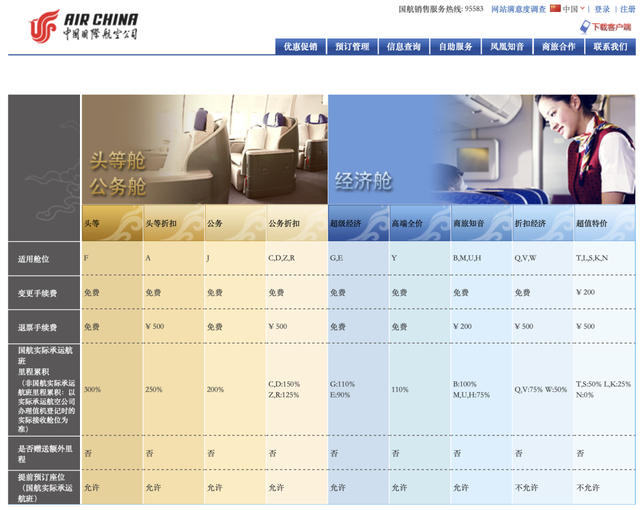Expand the 中国 region dropdown arrow
Image resolution: width=640 pixels, height=510 pixels.
(582, 9)
